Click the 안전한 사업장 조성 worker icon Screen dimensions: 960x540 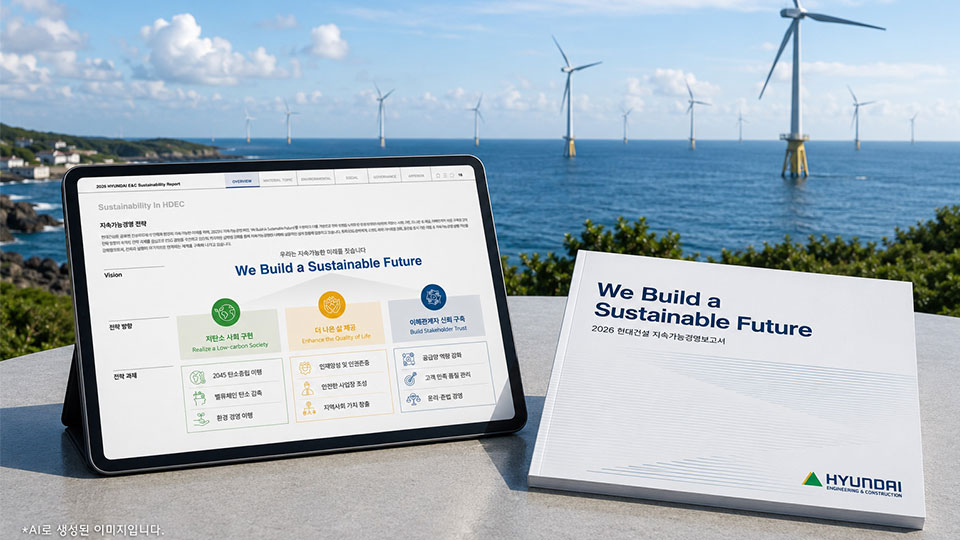[307, 388]
